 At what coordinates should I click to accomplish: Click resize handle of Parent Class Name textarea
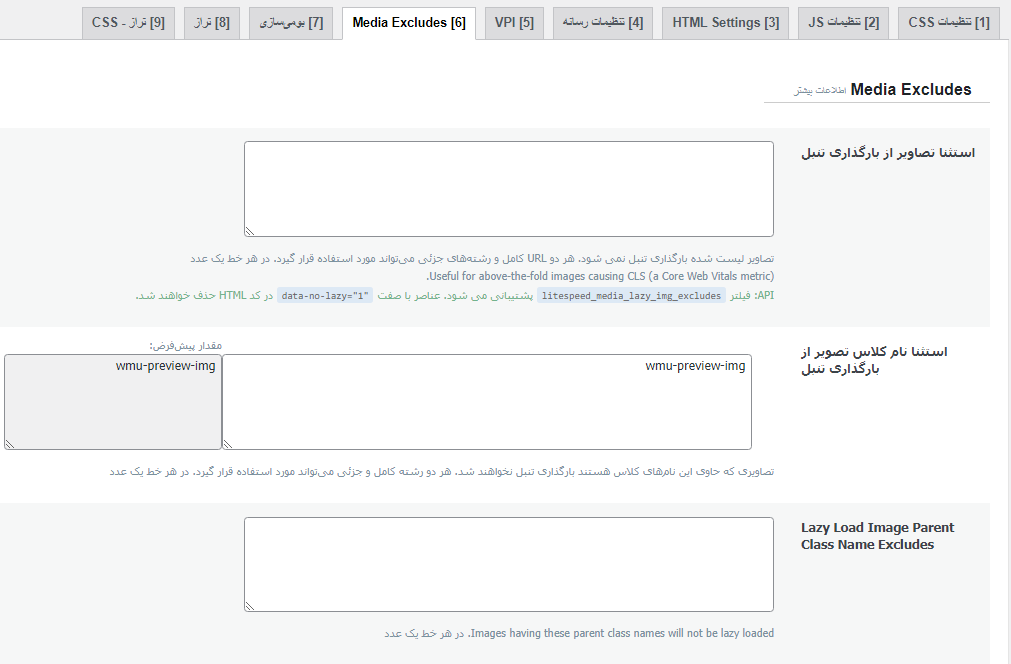point(250,606)
